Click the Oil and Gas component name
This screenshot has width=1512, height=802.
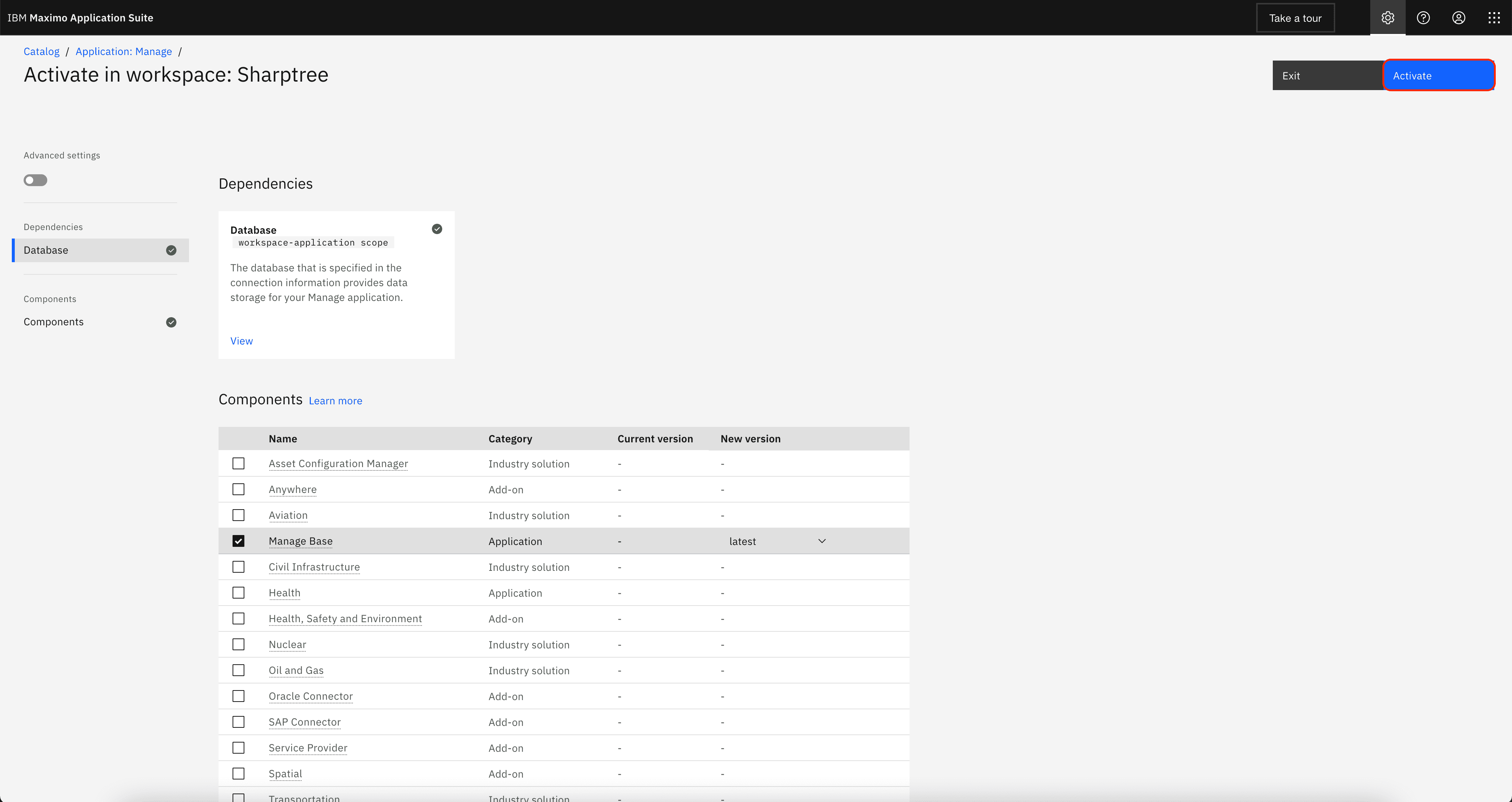point(296,671)
